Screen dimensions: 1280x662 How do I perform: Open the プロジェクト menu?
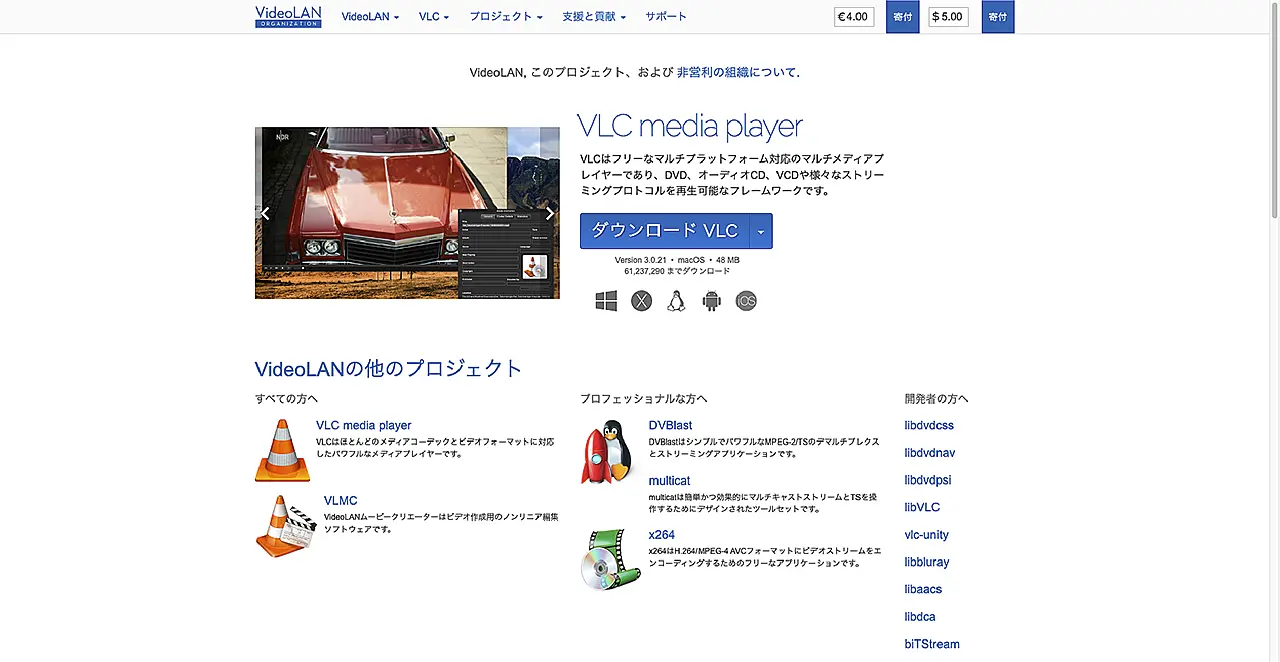tap(506, 17)
